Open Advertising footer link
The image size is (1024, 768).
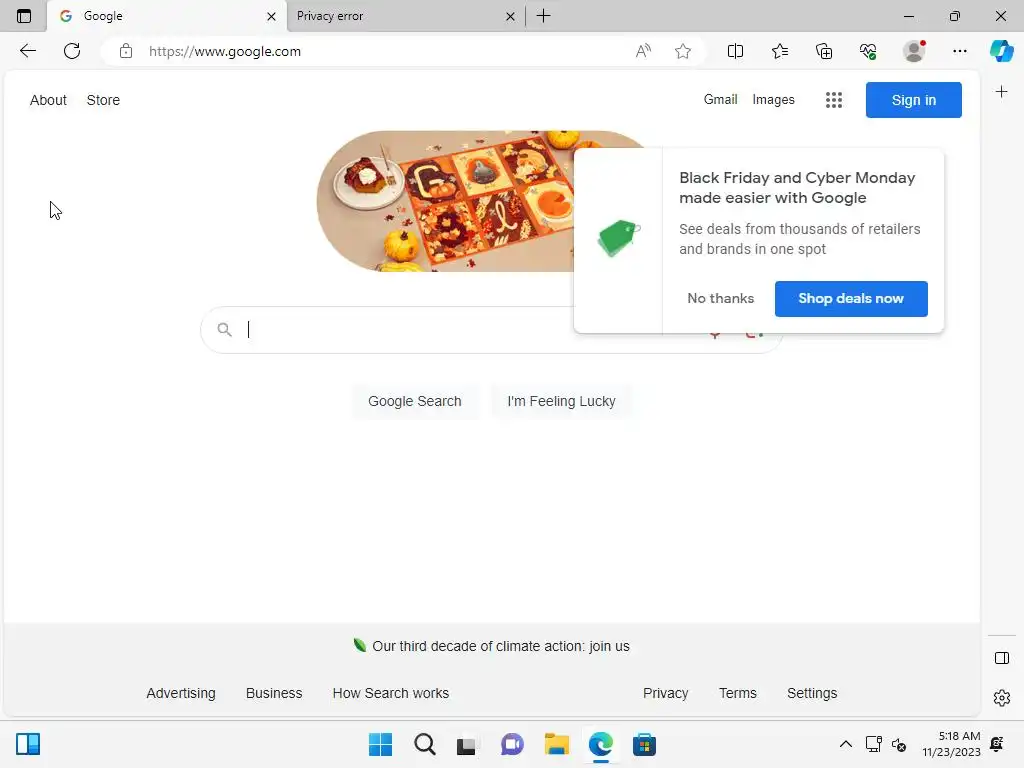pos(181,693)
